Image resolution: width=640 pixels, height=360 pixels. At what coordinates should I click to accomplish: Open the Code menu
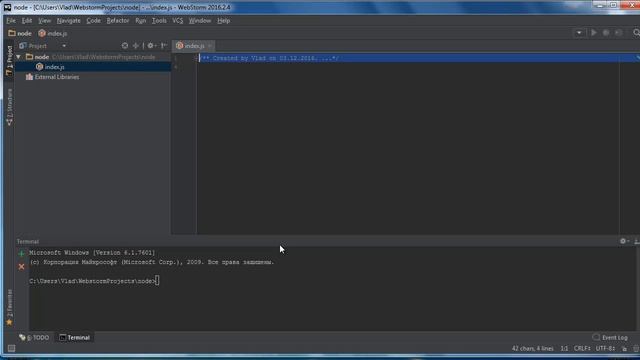(x=93, y=20)
